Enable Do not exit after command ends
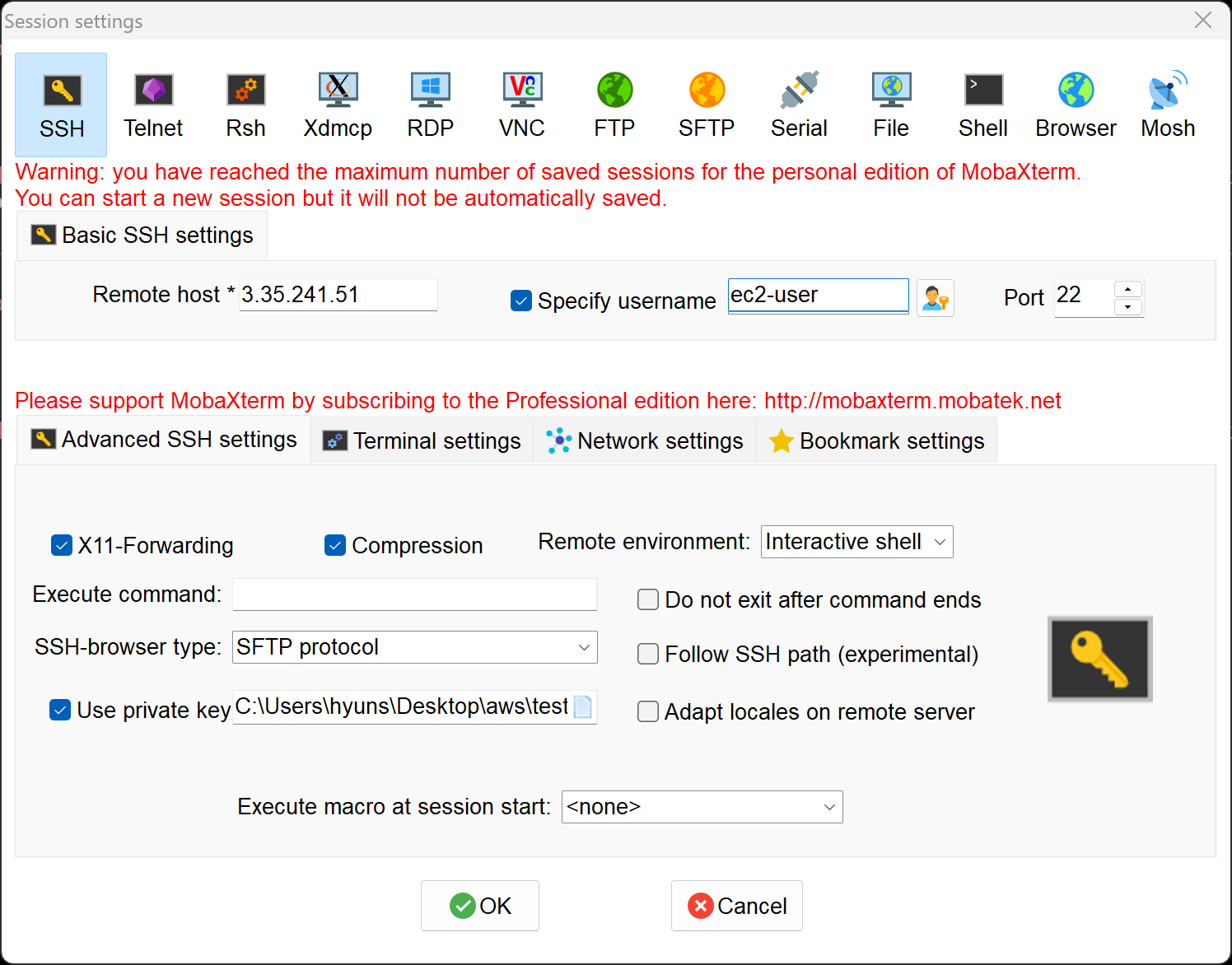 tap(648, 599)
